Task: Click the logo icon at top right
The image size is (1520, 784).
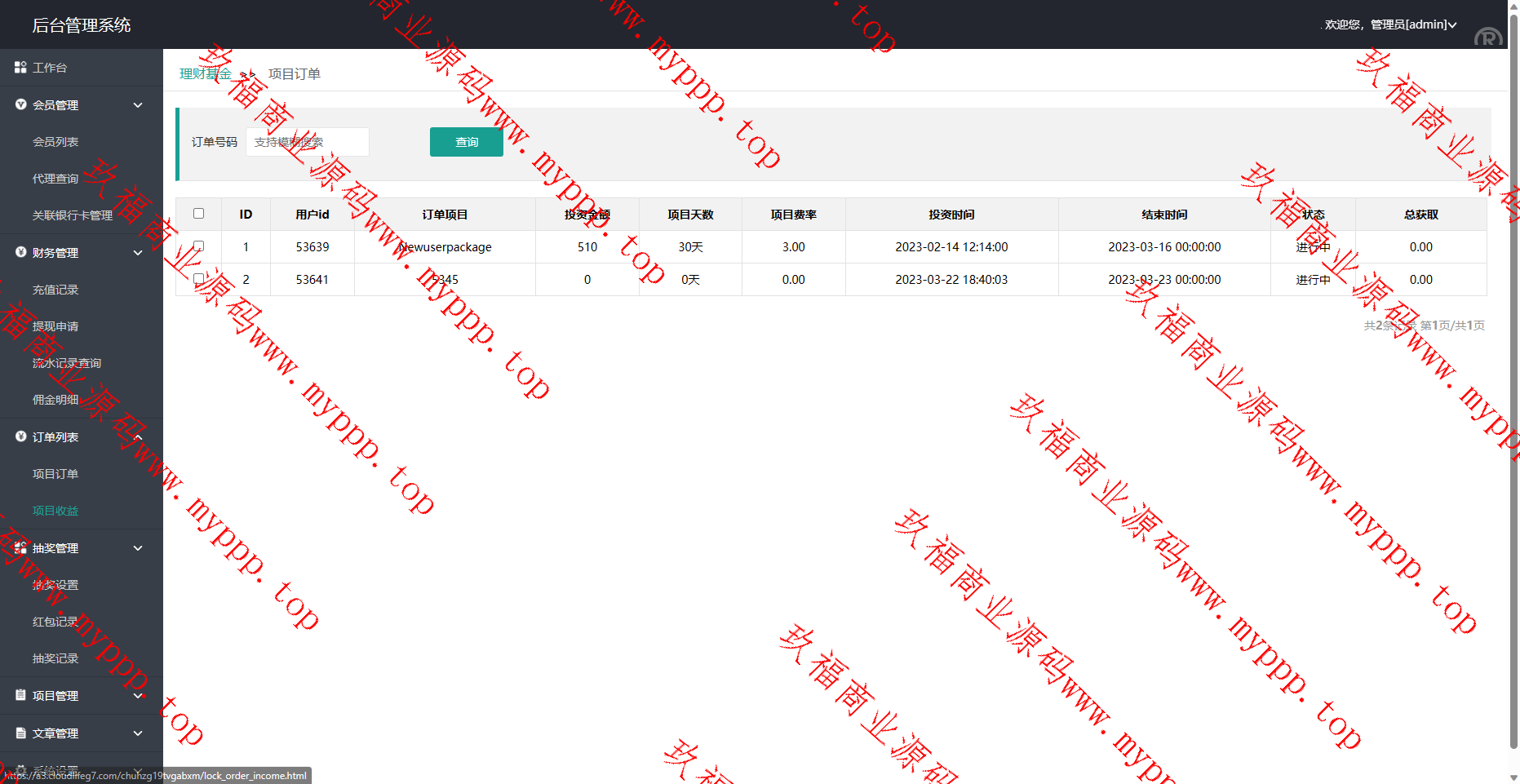Action: point(1487,37)
